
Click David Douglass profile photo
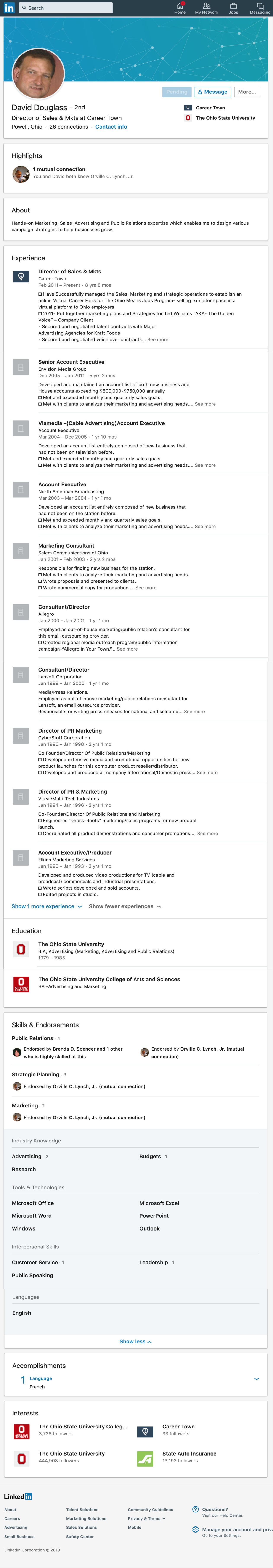click(x=38, y=74)
